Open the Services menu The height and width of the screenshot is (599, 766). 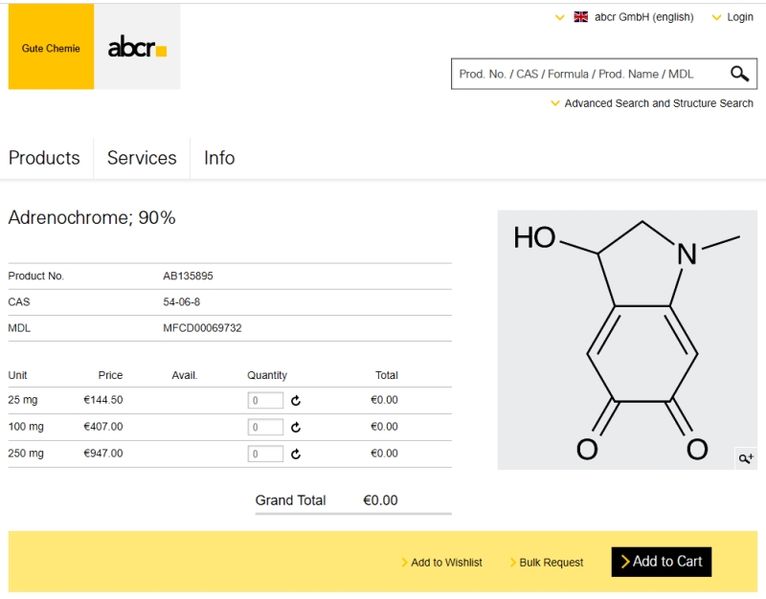[x=142, y=158]
